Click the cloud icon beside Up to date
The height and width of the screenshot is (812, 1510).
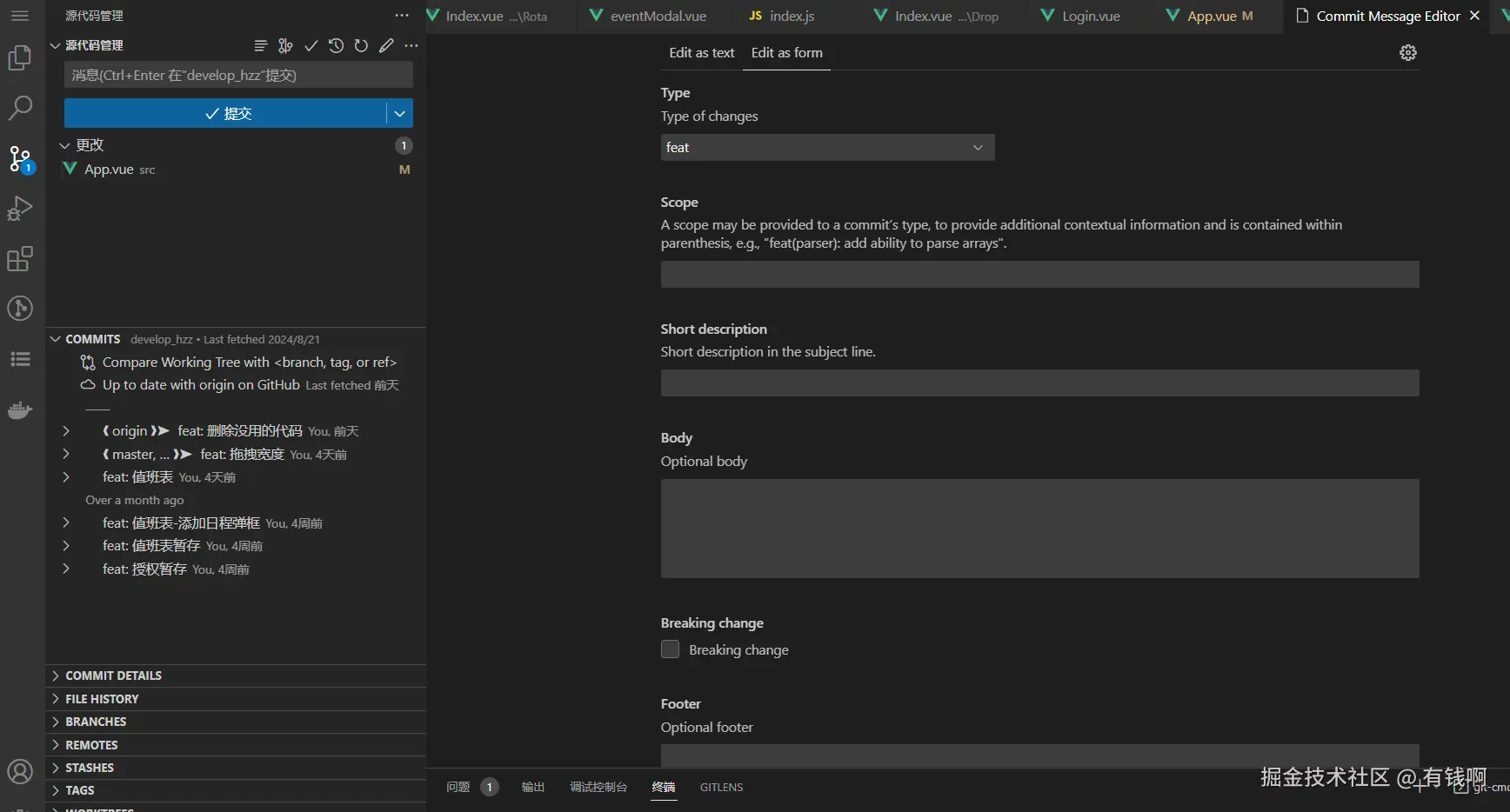tap(88, 385)
